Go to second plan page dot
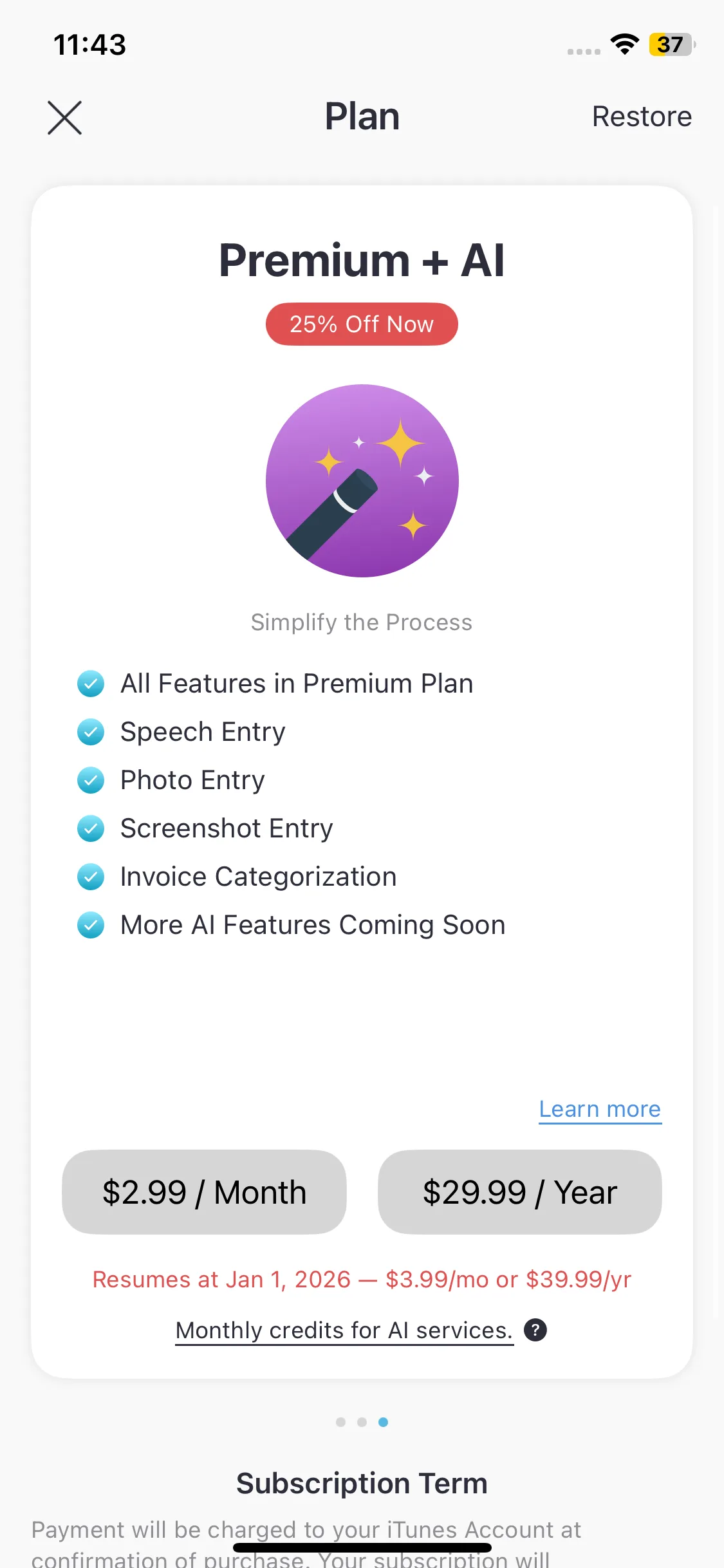 362,1422
